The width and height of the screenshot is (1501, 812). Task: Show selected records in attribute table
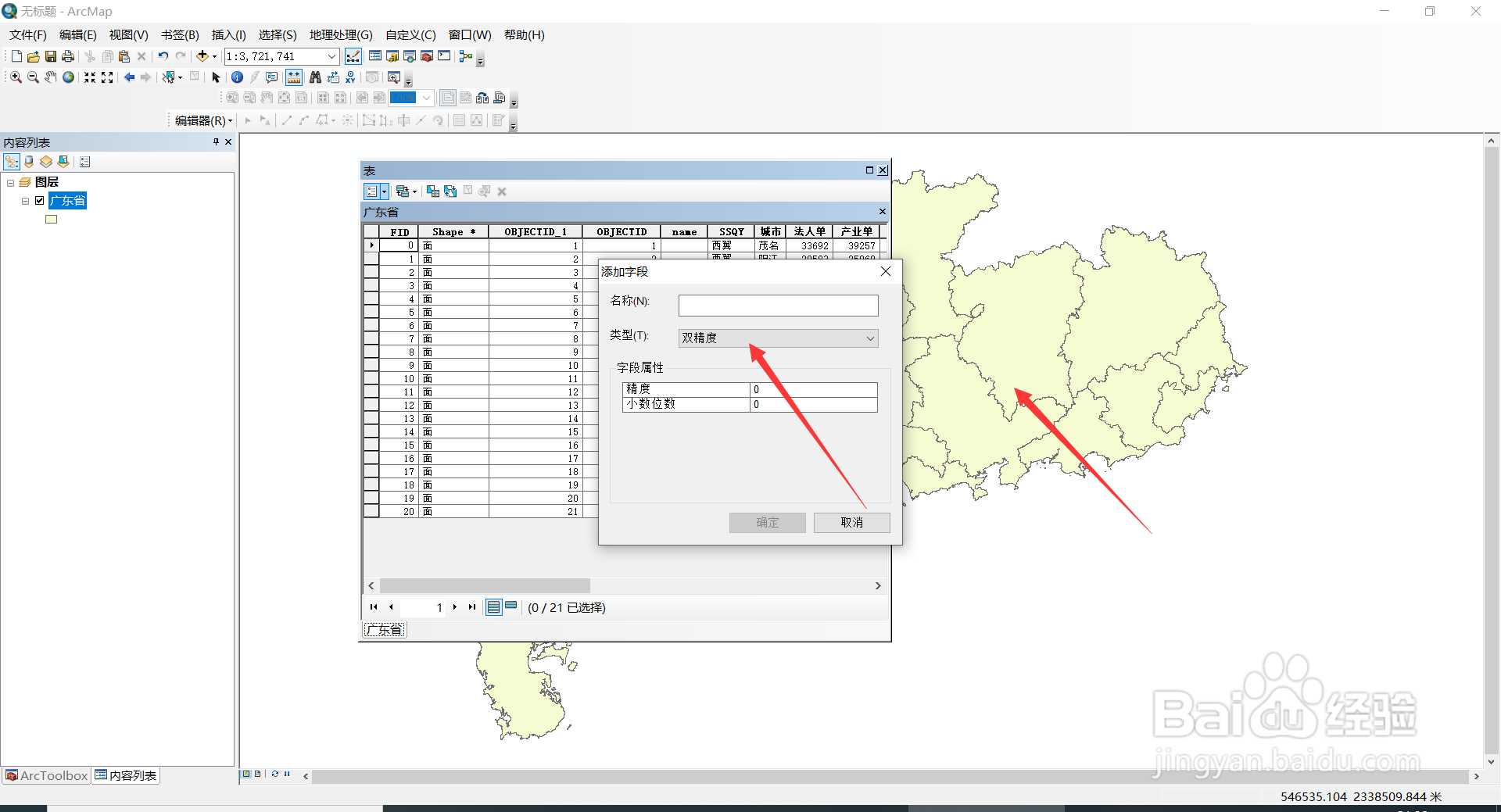511,607
